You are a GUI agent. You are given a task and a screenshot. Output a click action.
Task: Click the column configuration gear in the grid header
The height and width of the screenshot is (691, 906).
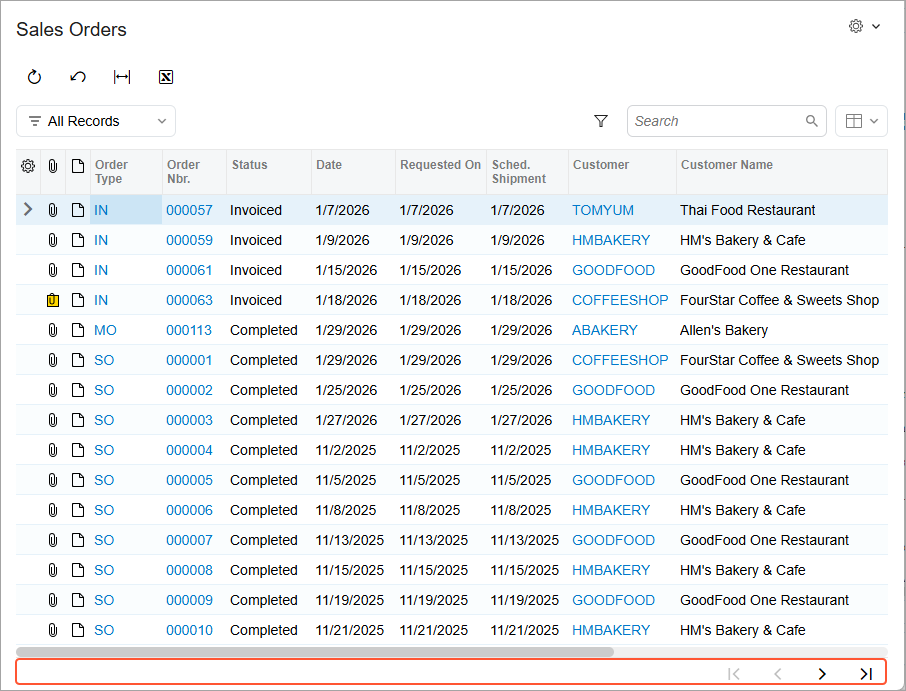point(28,166)
